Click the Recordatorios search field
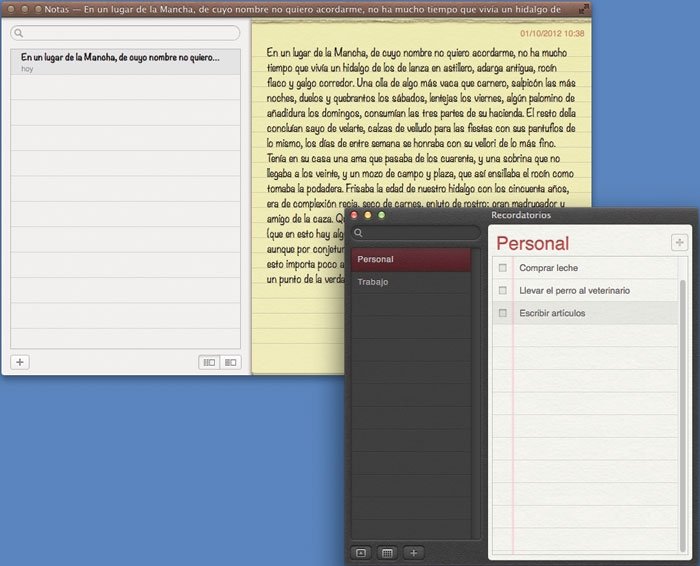The width and height of the screenshot is (700, 566). pyautogui.click(x=416, y=233)
